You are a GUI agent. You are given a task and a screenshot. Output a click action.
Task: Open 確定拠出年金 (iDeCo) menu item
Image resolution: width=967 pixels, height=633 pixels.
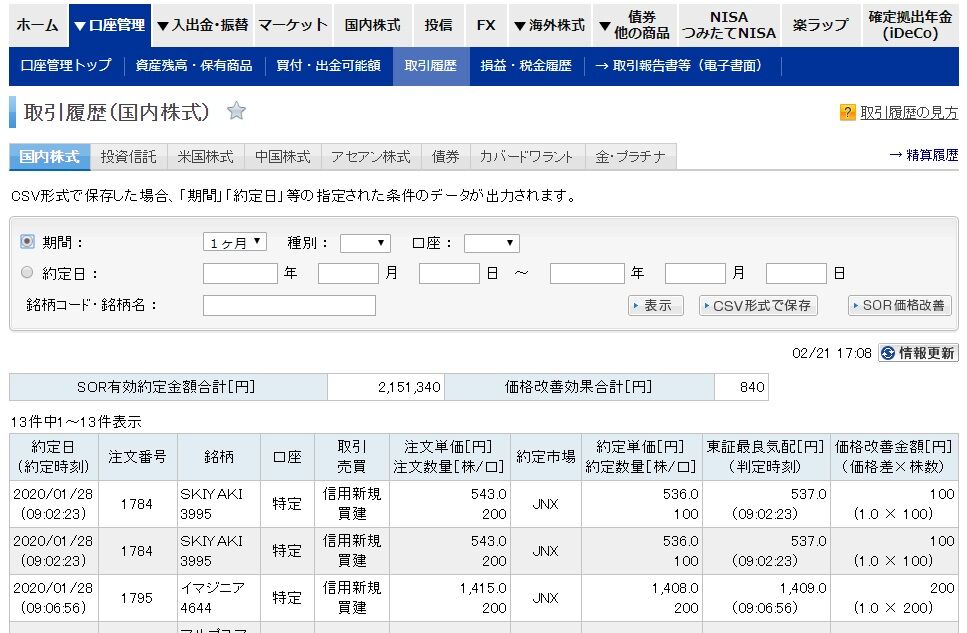[910, 25]
